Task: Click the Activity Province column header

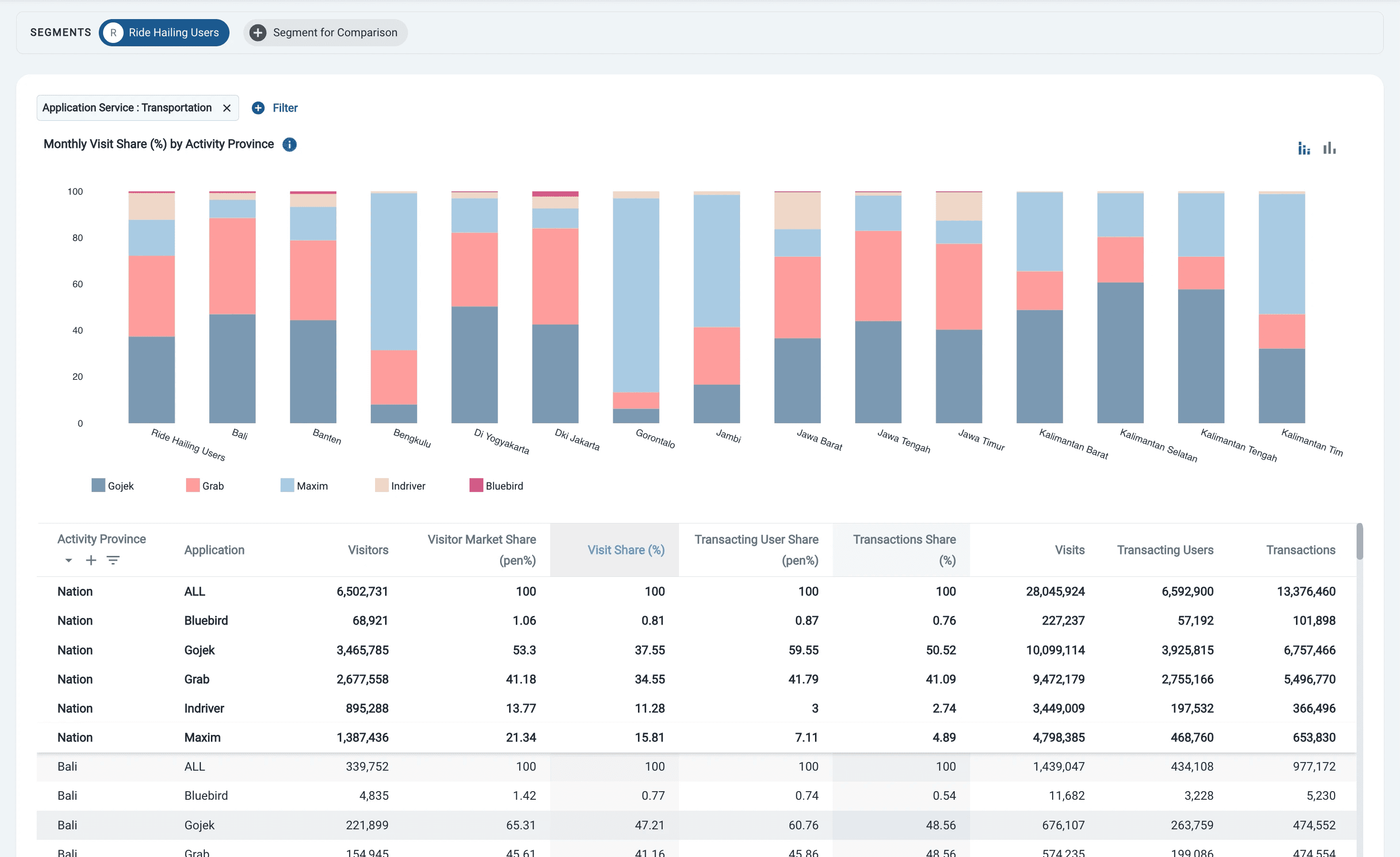Action: coord(102,539)
